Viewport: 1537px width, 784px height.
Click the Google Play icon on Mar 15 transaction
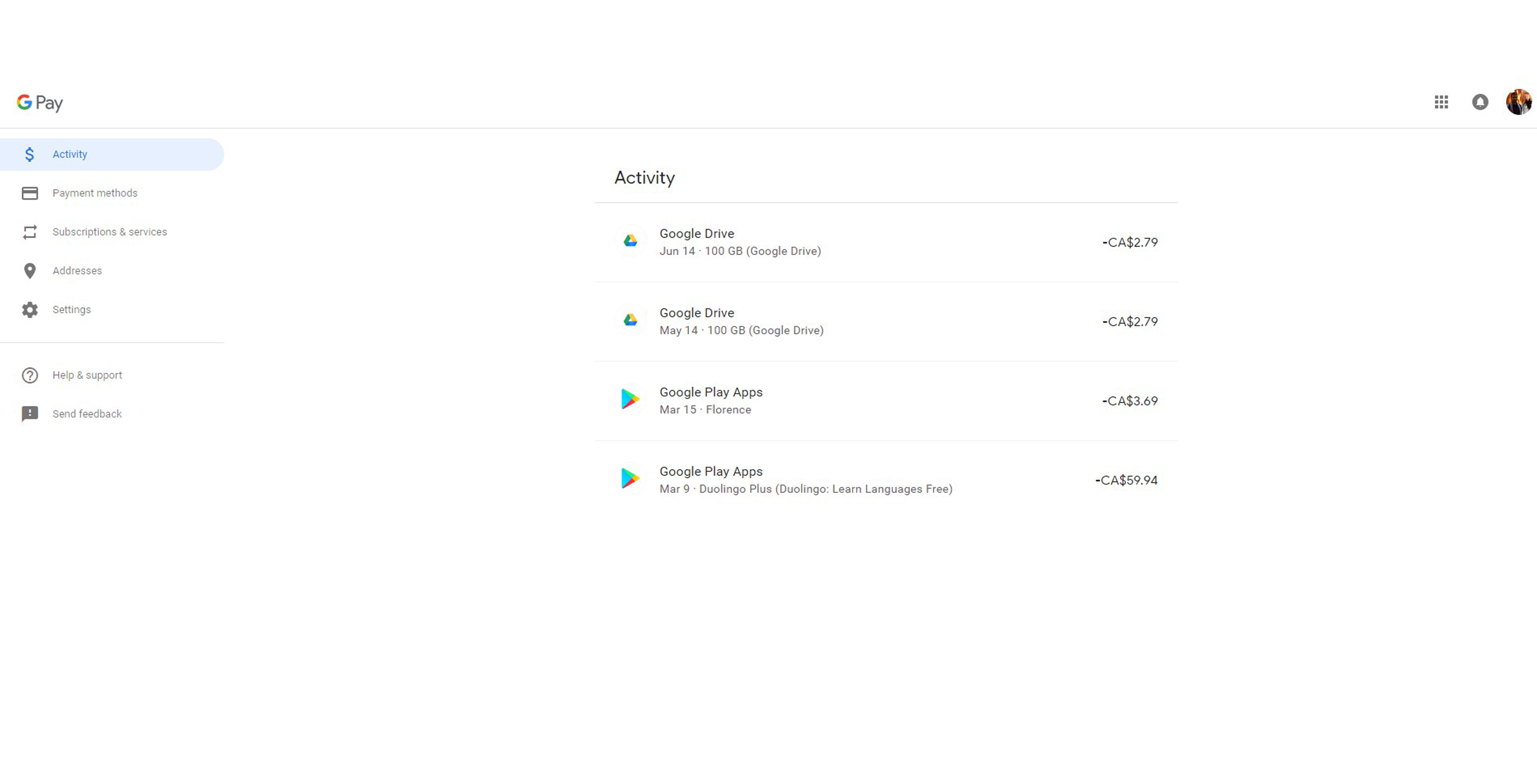click(630, 400)
